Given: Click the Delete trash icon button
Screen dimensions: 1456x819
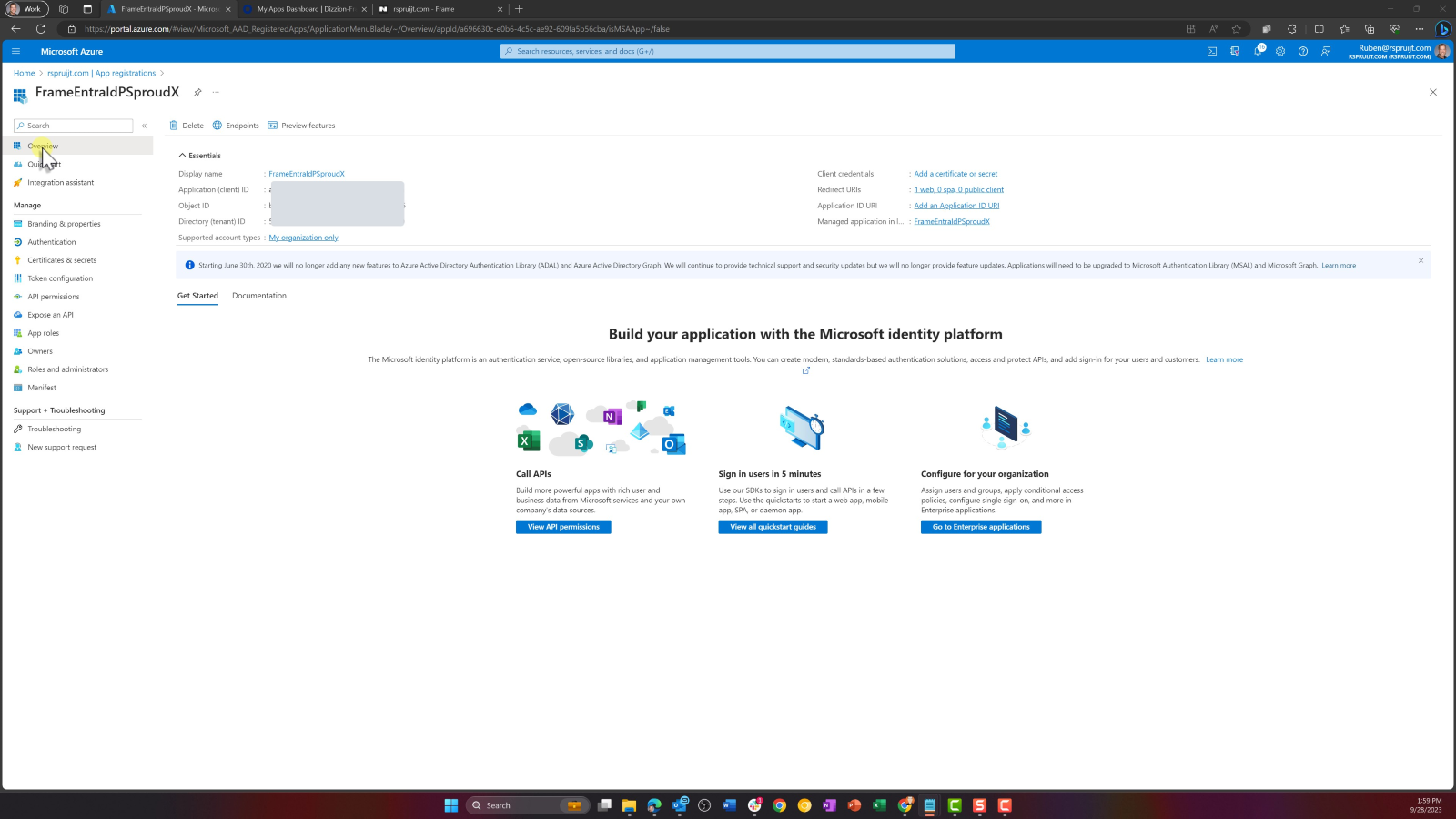Looking at the screenshot, I should point(187,126).
